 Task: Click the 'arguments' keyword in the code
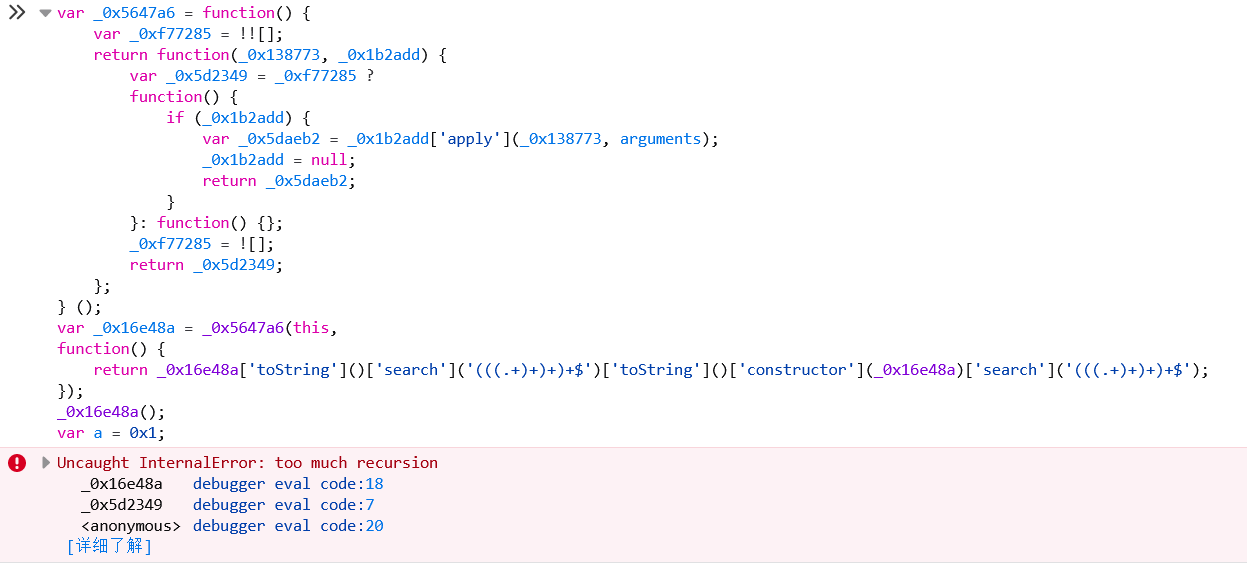pos(660,139)
